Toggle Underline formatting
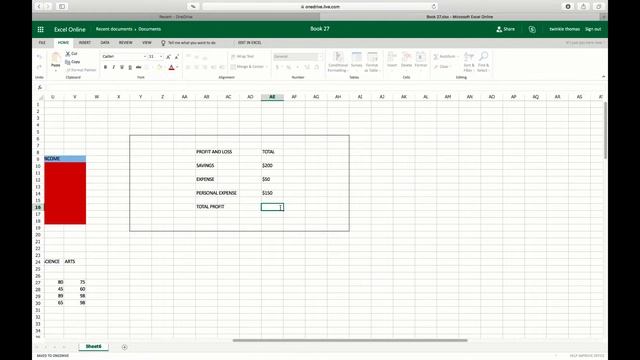Image resolution: width=640 pixels, height=360 pixels. (122, 67)
